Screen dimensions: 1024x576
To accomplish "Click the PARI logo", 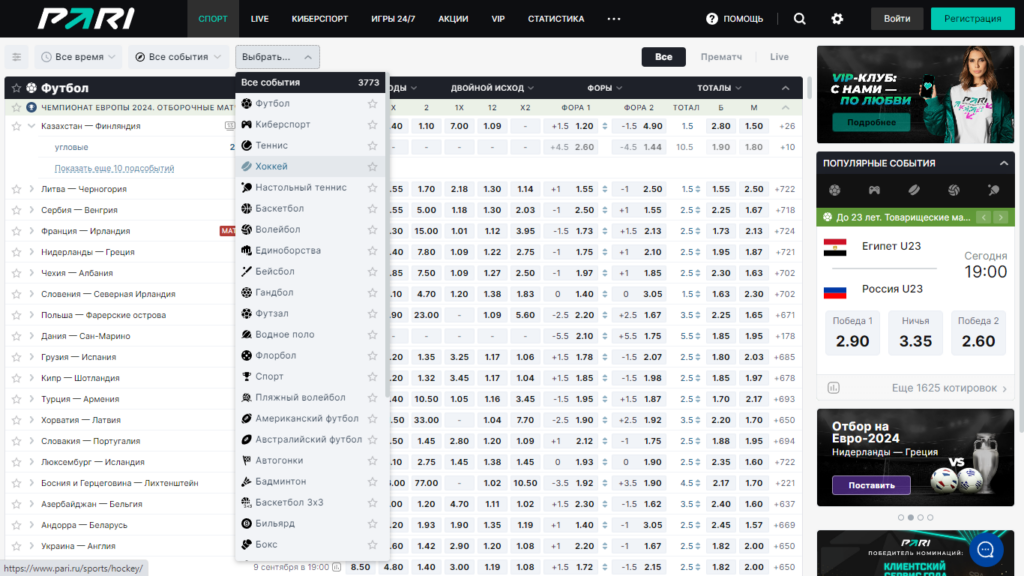I will click(86, 18).
